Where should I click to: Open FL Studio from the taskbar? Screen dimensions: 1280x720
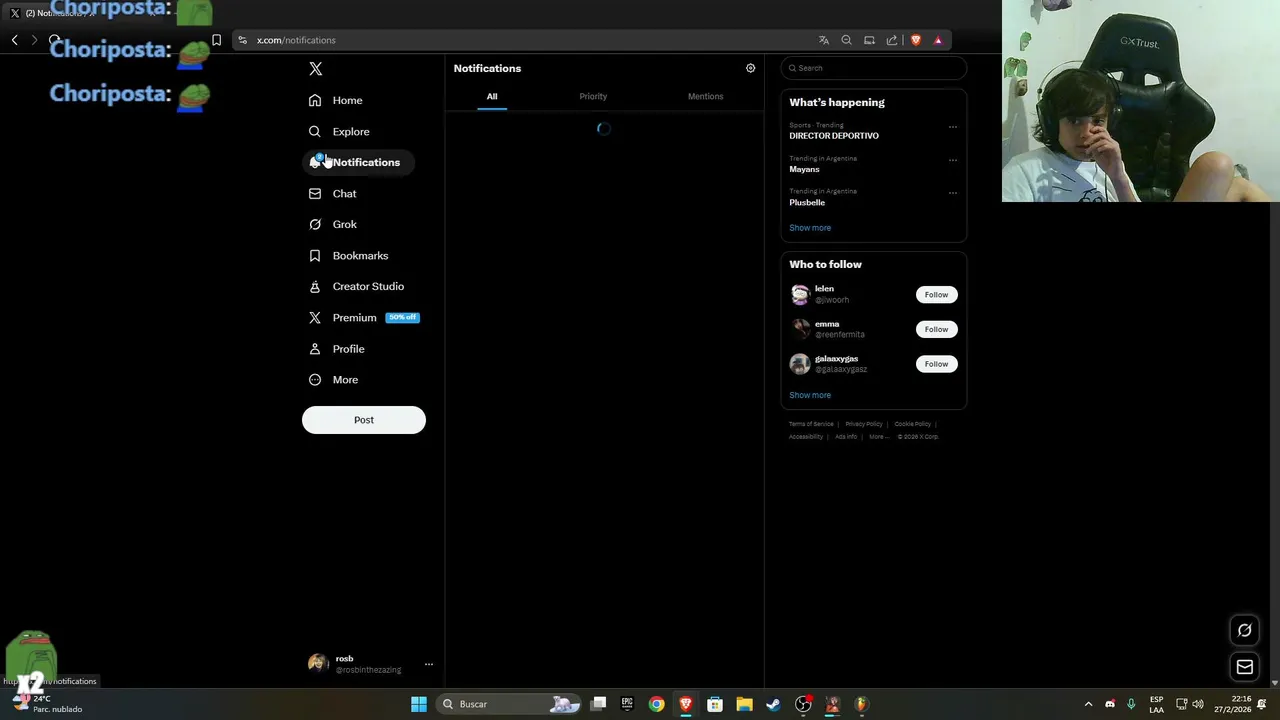pos(861,704)
